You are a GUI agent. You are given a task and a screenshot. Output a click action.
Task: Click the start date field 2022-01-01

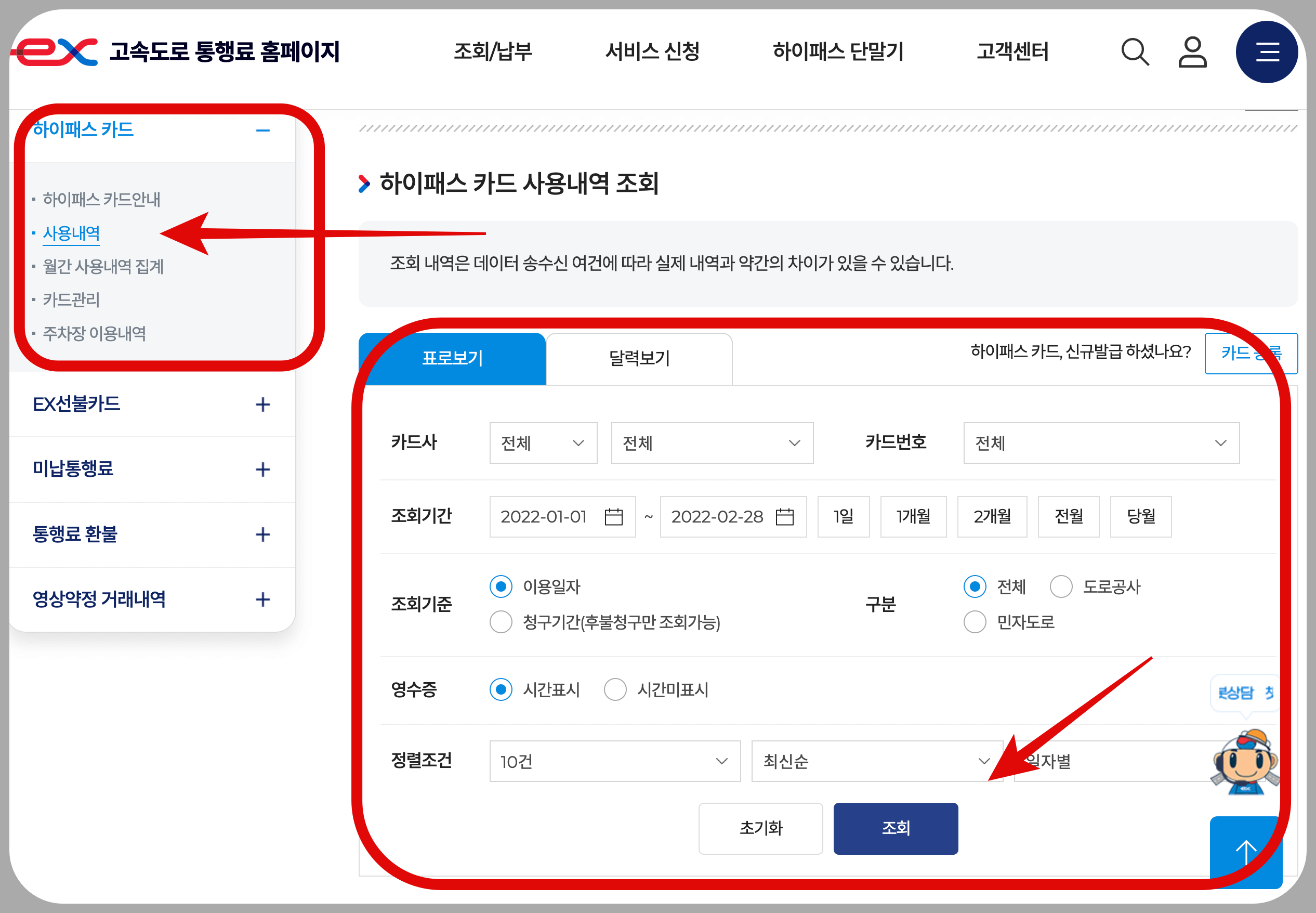[x=562, y=517]
